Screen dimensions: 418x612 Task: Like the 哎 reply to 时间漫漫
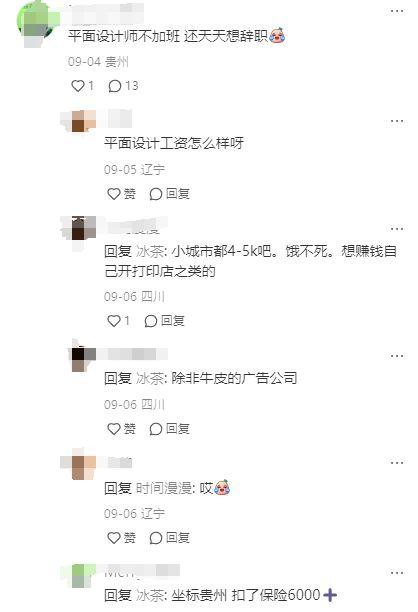point(121,538)
